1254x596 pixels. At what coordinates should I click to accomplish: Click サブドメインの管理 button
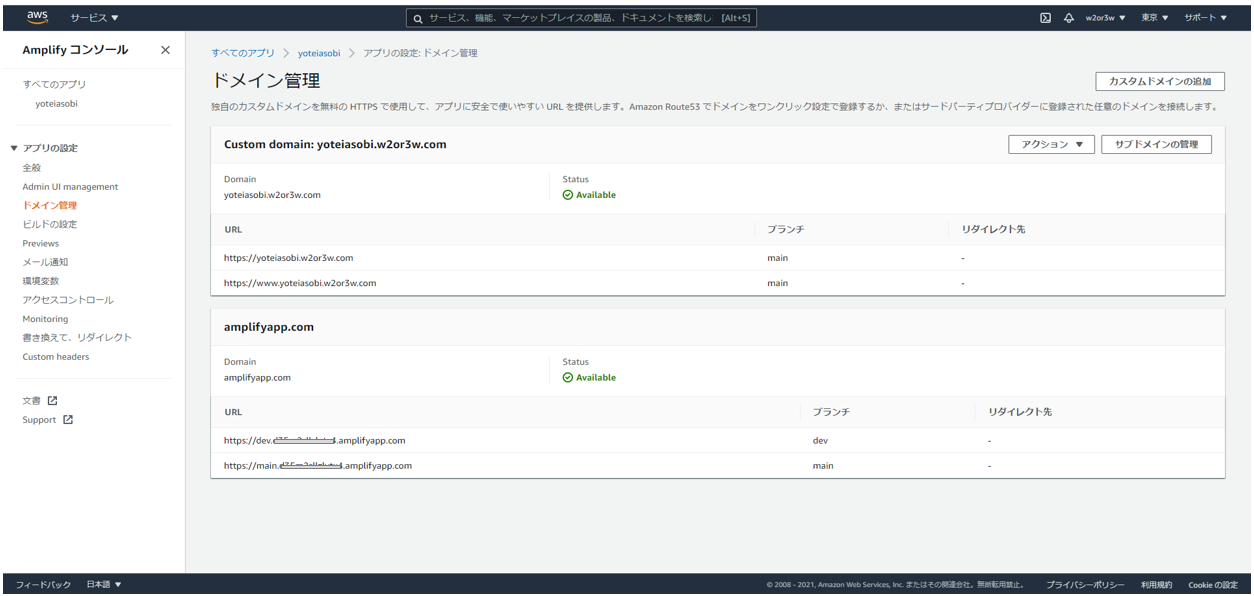coord(1157,145)
